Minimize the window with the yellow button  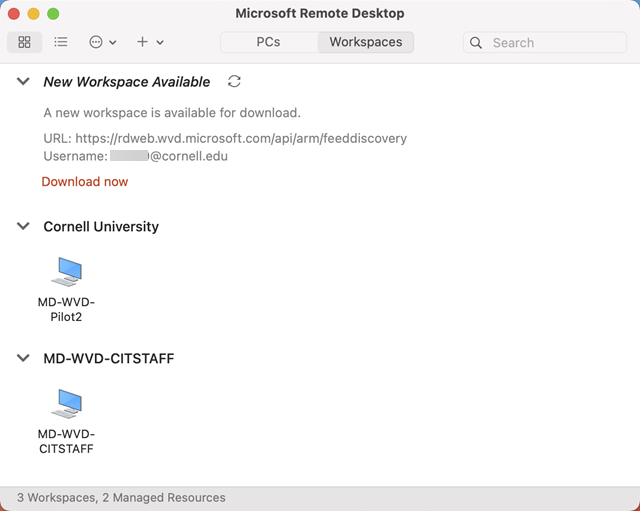click(x=33, y=14)
